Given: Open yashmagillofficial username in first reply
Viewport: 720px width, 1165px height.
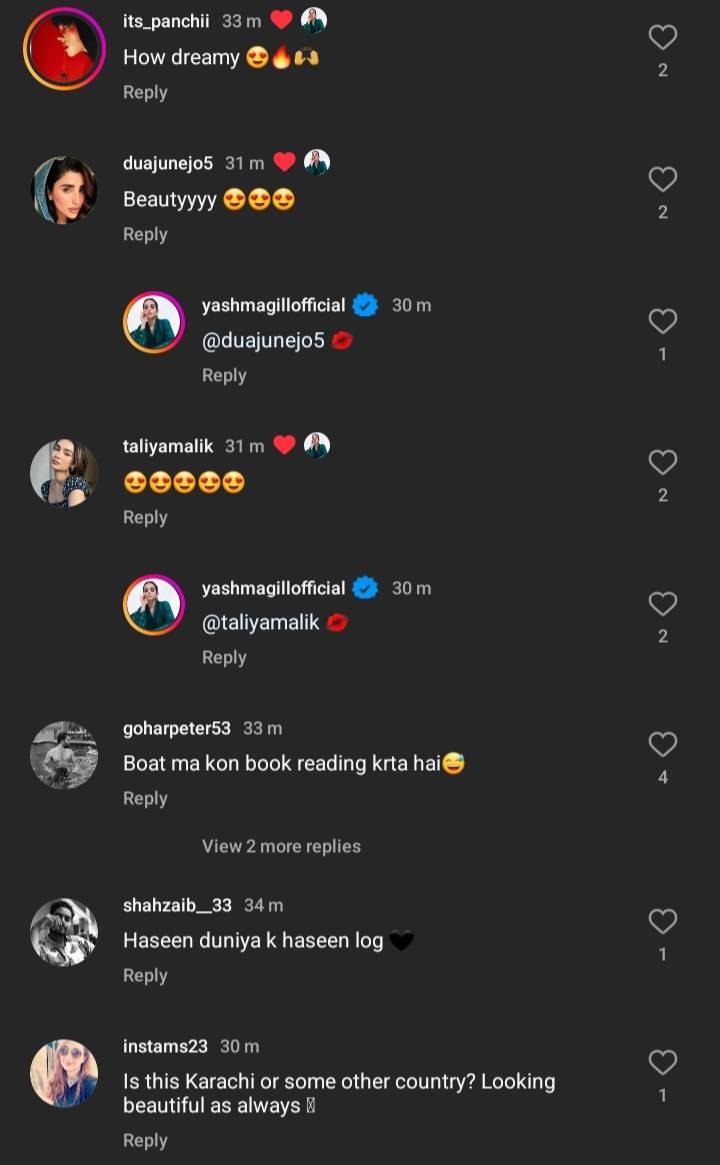Looking at the screenshot, I should pos(273,305).
